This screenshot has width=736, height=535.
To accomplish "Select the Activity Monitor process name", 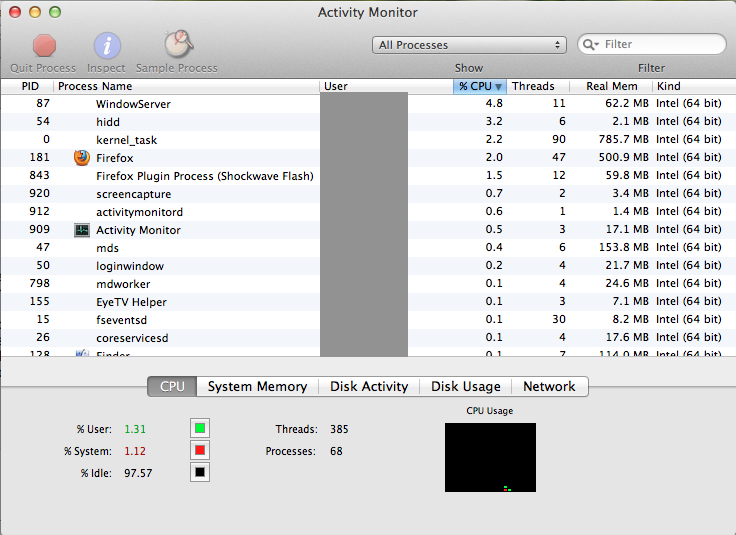I will [x=138, y=230].
